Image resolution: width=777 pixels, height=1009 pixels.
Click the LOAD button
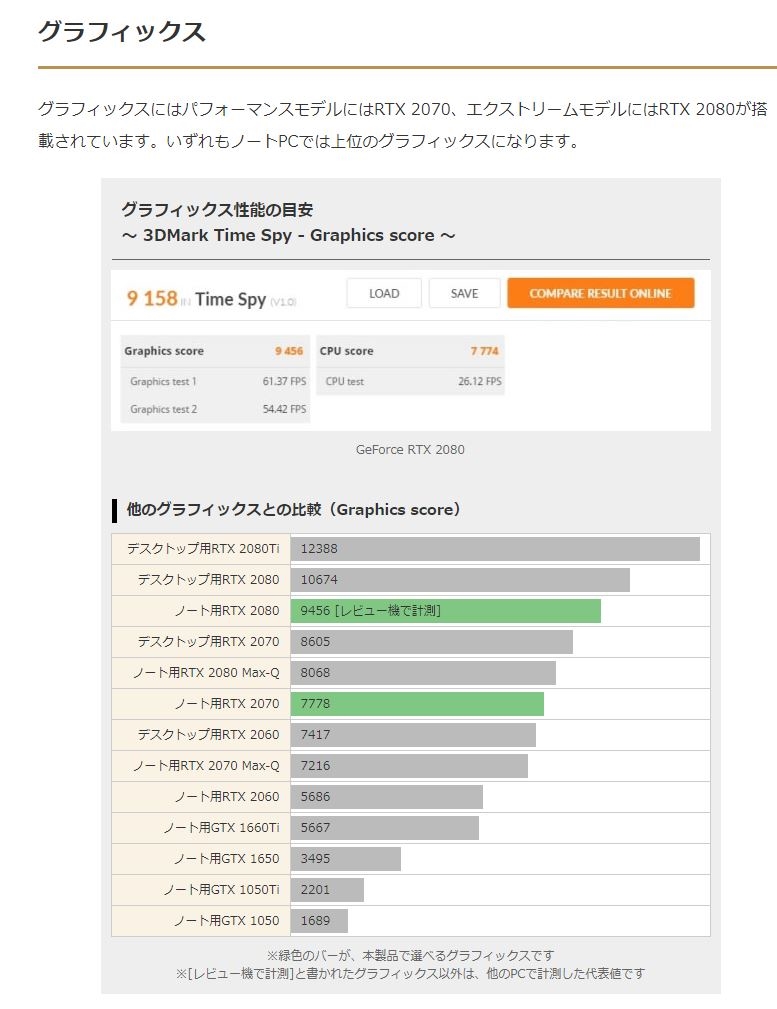pos(384,293)
